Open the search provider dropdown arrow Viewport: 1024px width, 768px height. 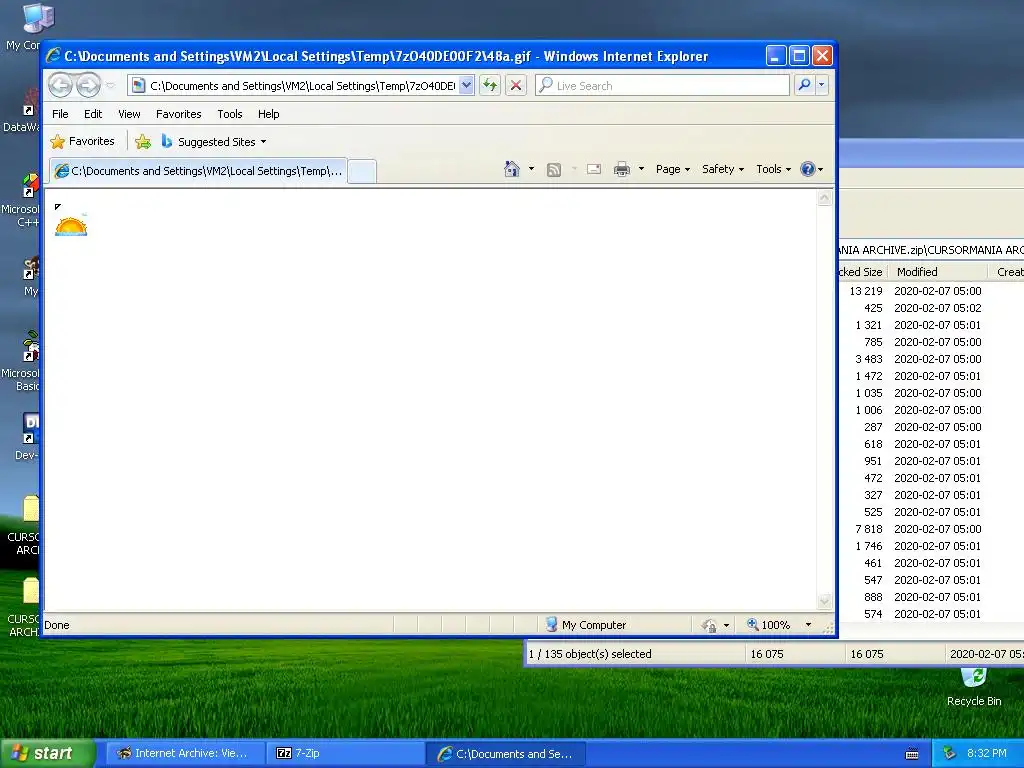pyautogui.click(x=822, y=85)
